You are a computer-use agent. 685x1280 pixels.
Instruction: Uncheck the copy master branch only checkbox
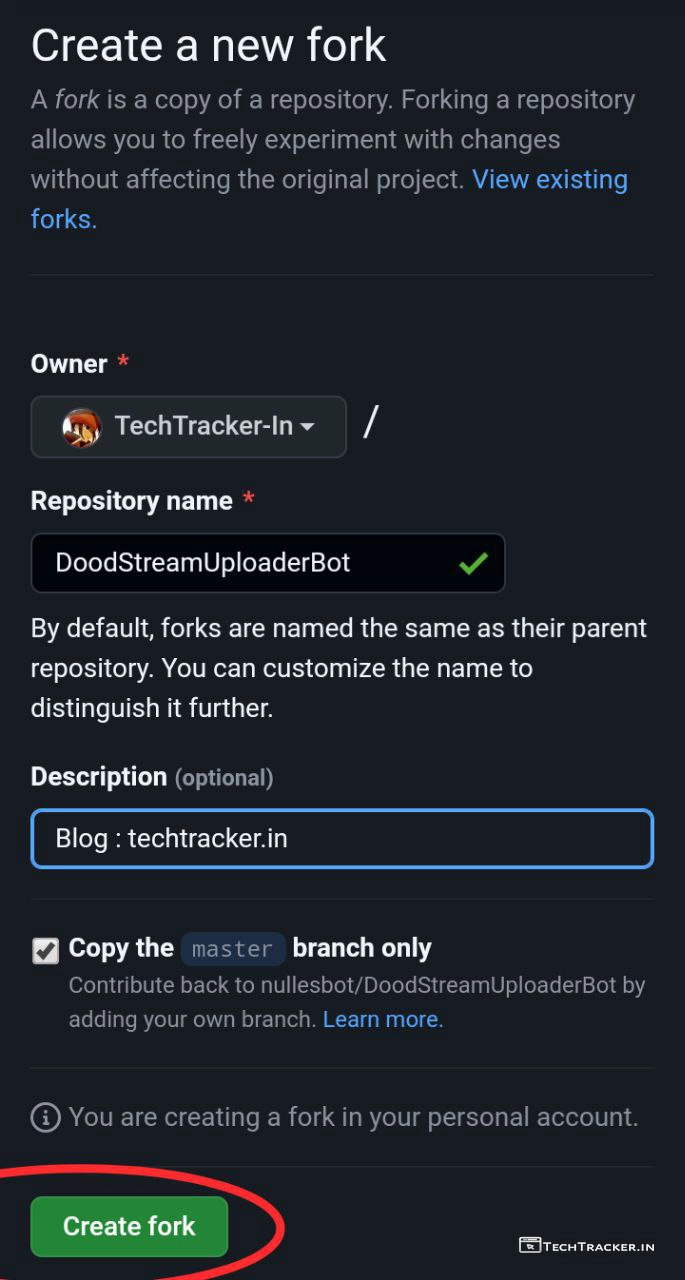pos(46,950)
